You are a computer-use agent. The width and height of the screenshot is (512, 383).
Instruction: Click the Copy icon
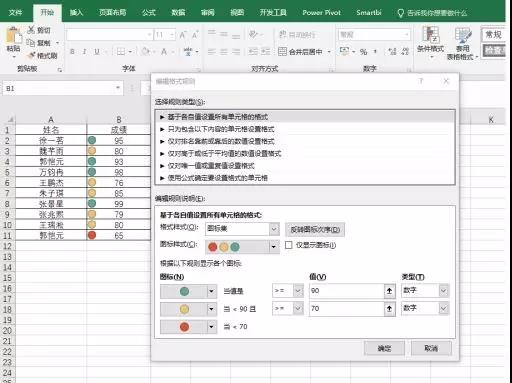31,43
